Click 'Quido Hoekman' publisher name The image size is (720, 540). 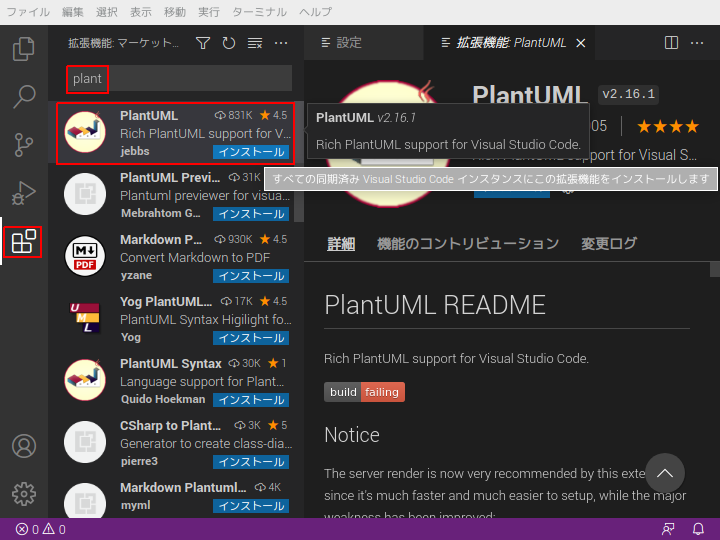[163, 399]
